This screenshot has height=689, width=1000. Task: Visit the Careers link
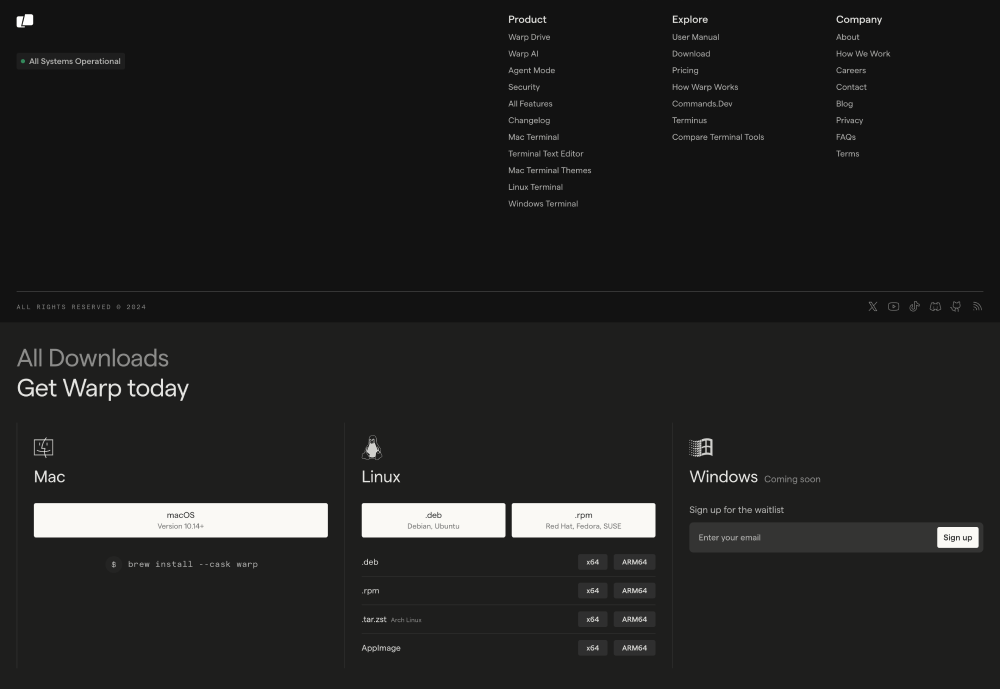point(851,70)
